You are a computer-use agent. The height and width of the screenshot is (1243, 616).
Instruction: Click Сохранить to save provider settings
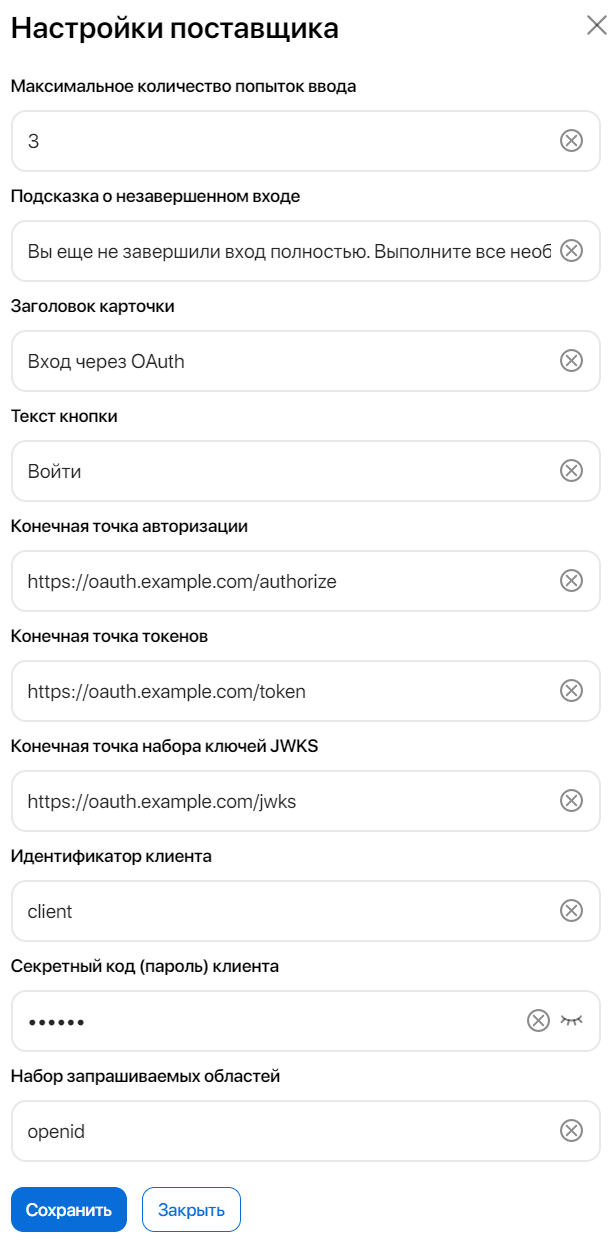pos(67,1209)
